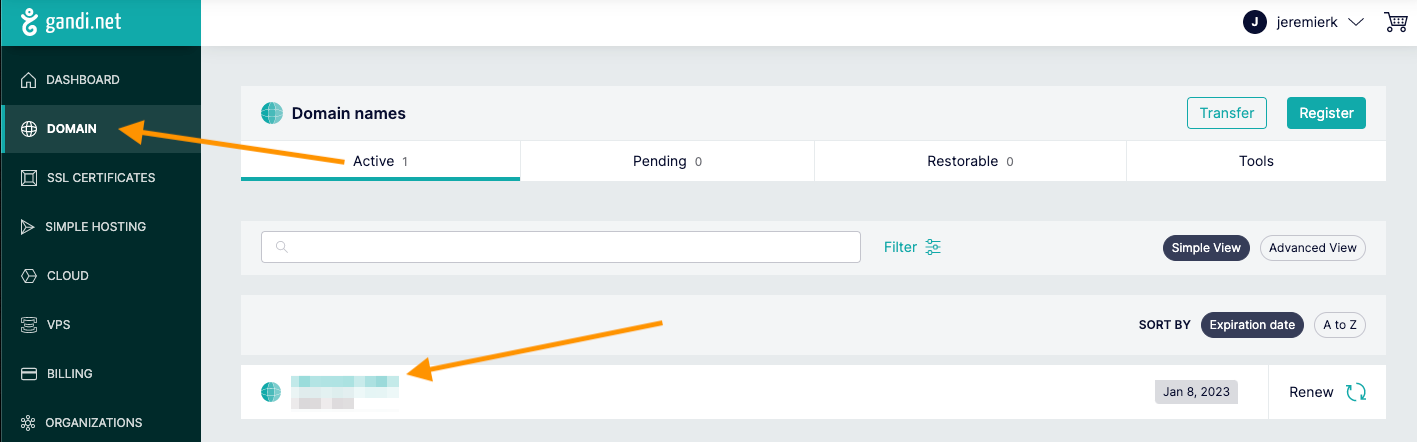Switch to Advanced View
The height and width of the screenshot is (442, 1417).
[1313, 248]
